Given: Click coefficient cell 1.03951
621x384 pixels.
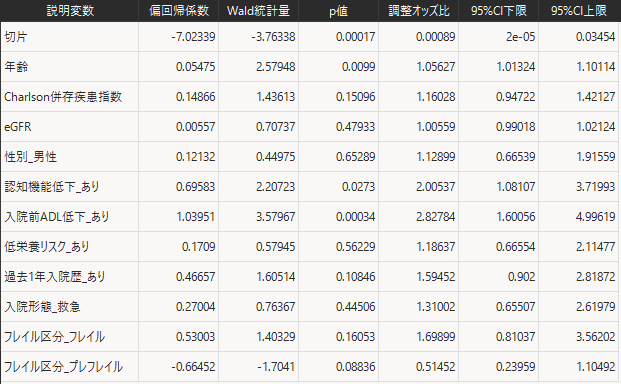Looking at the screenshot, I should pos(179,217).
